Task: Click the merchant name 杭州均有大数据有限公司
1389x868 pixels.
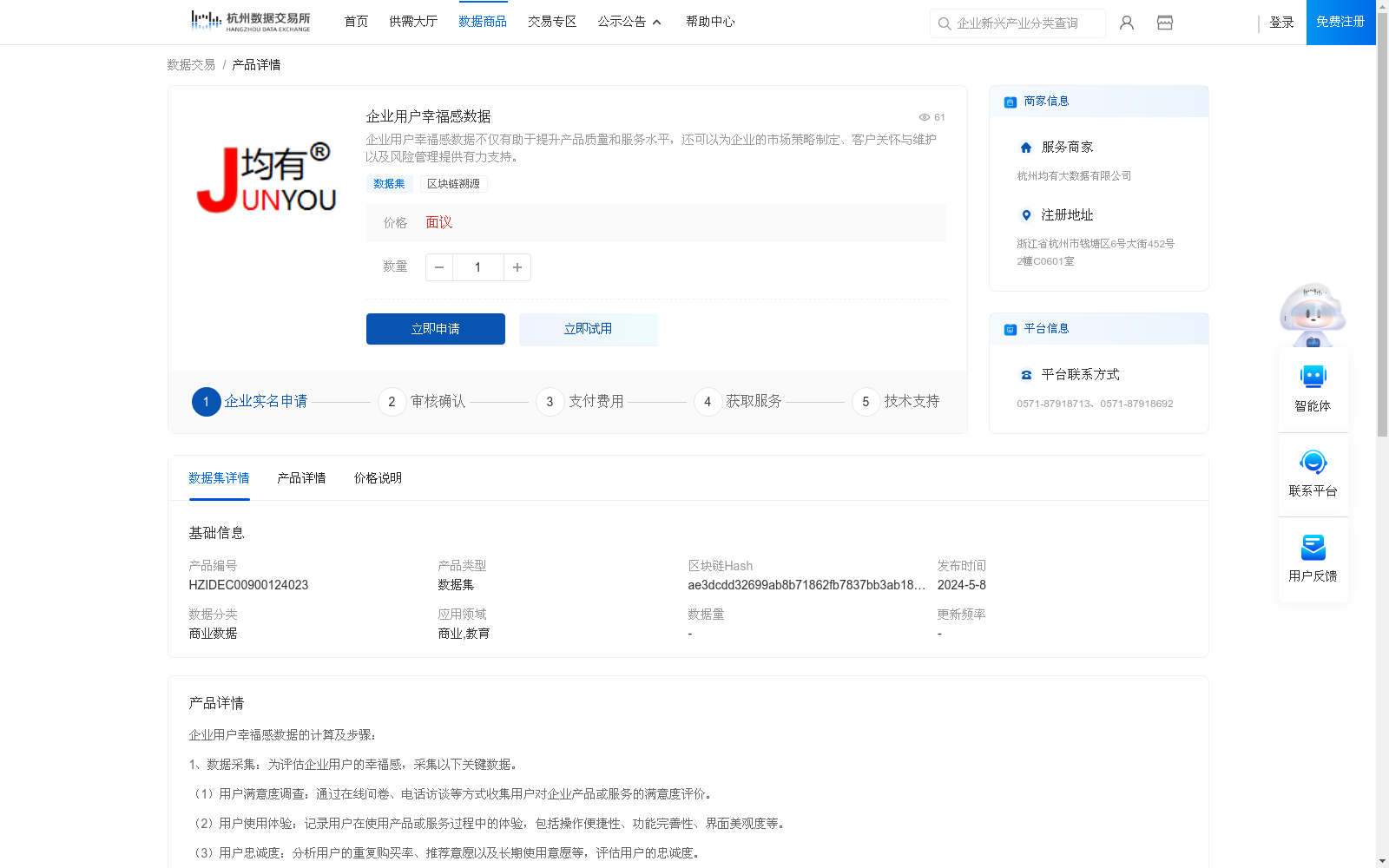Action: point(1074,176)
